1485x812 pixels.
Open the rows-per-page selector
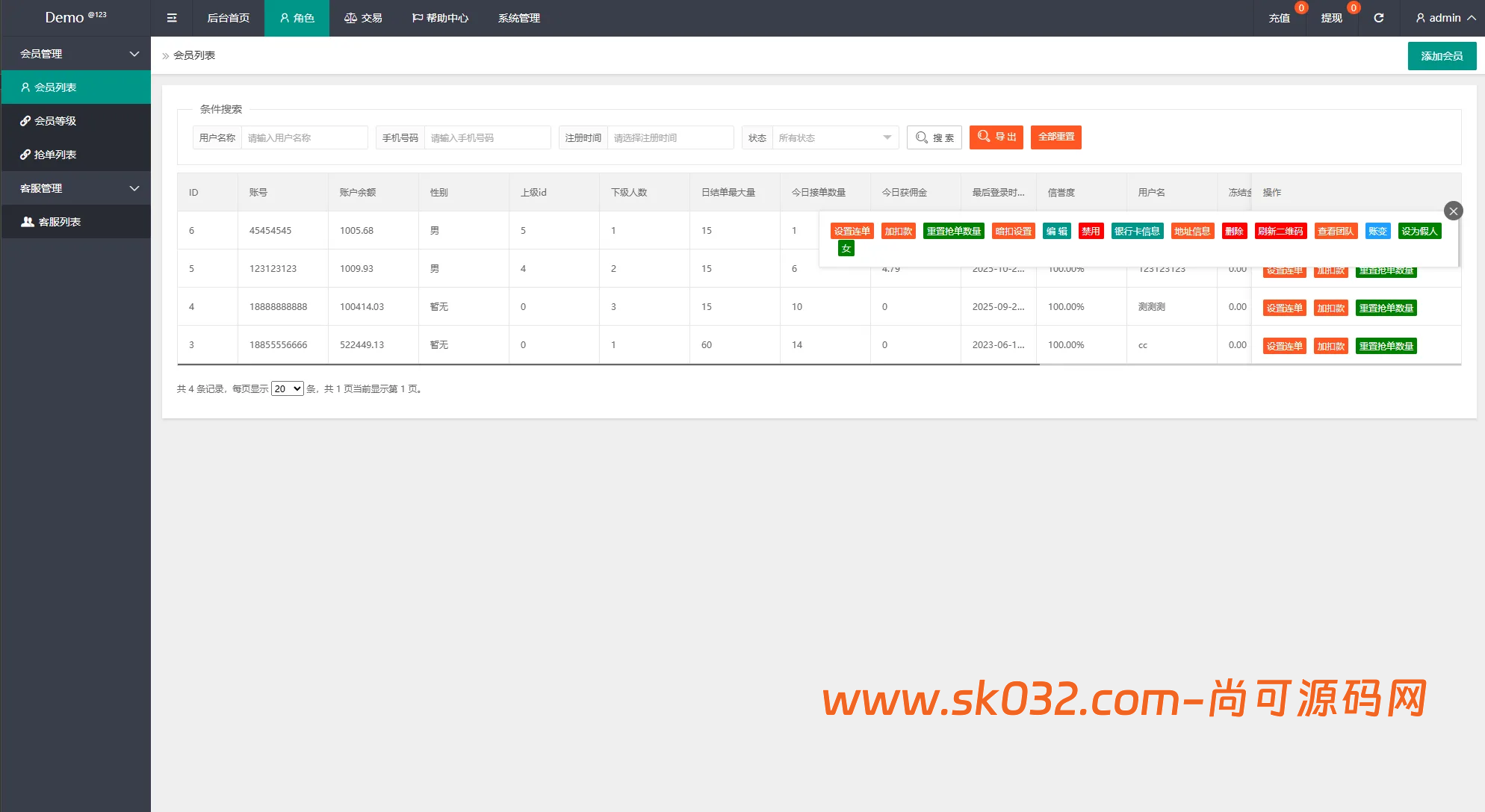pyautogui.click(x=287, y=388)
